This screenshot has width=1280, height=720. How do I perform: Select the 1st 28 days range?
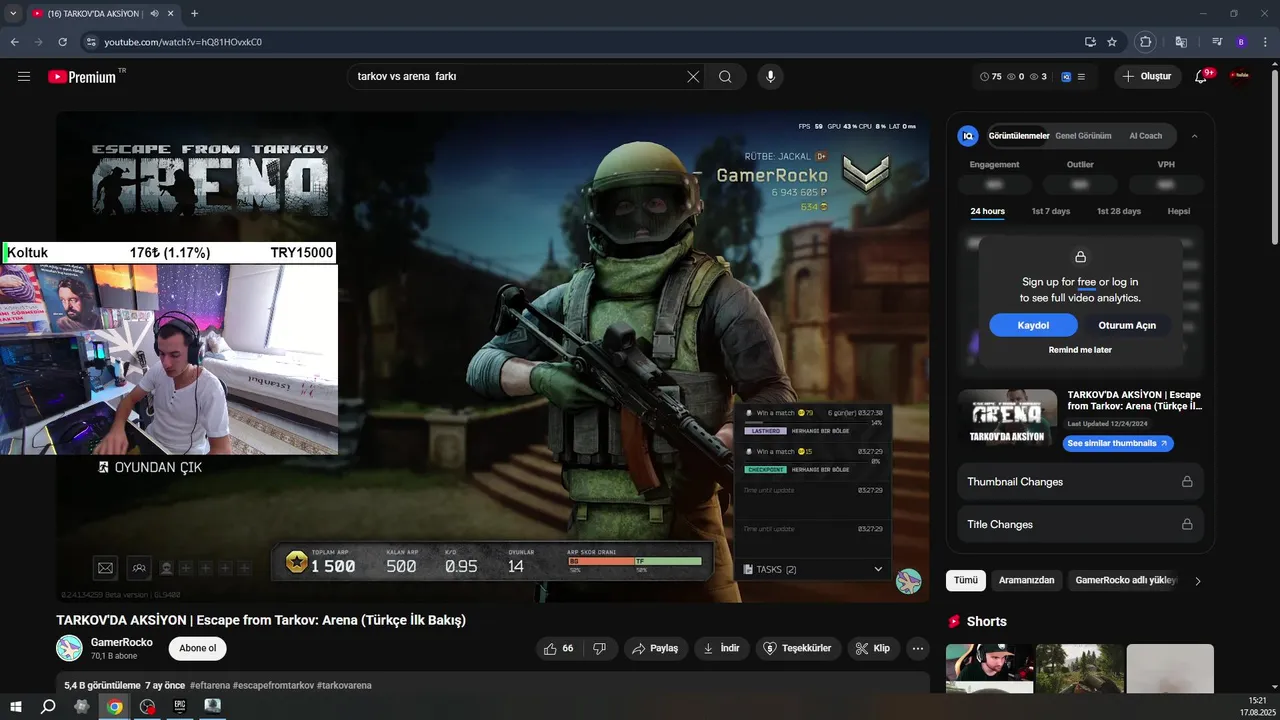[1119, 211]
